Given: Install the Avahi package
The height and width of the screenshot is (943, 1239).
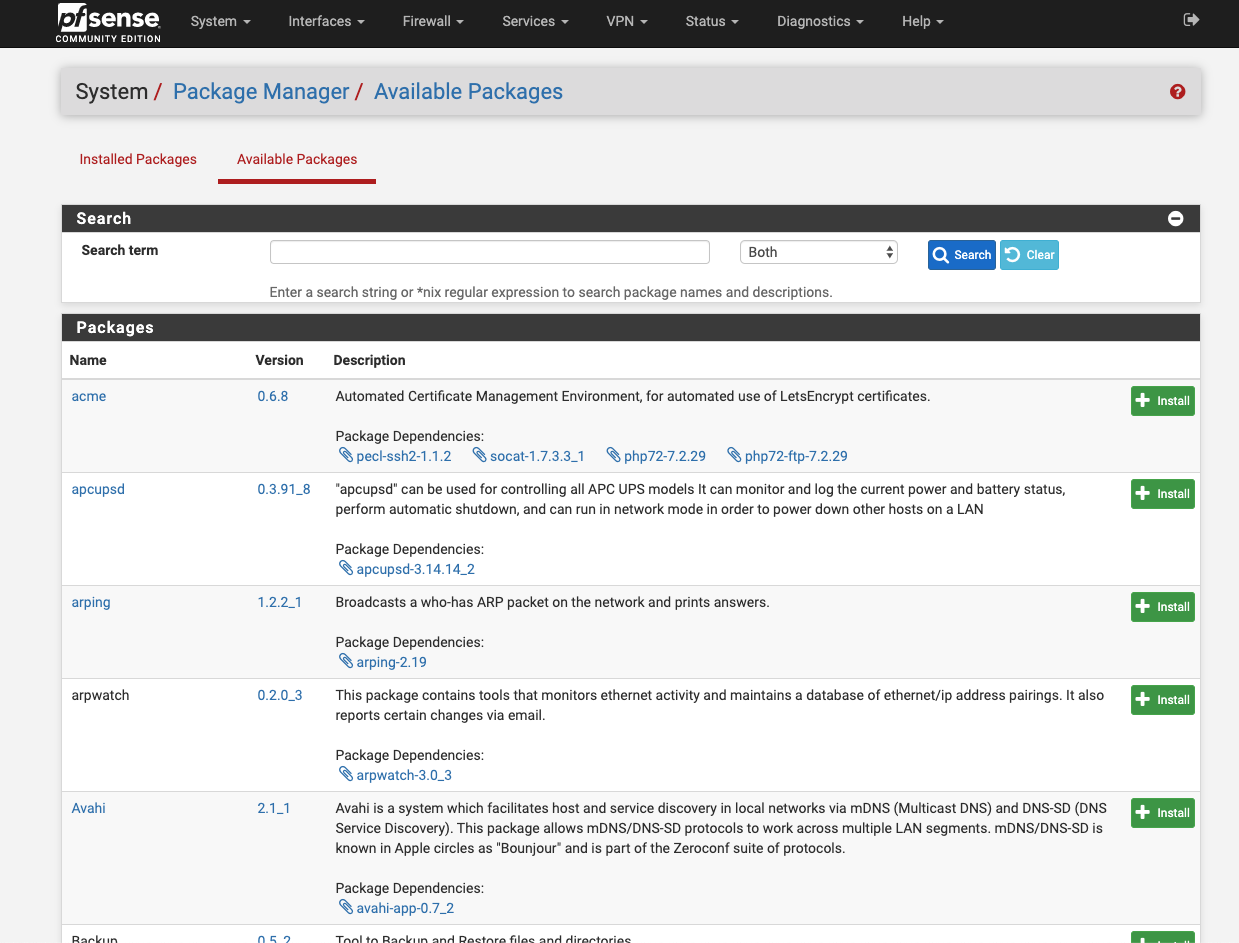Looking at the screenshot, I should coord(1162,813).
